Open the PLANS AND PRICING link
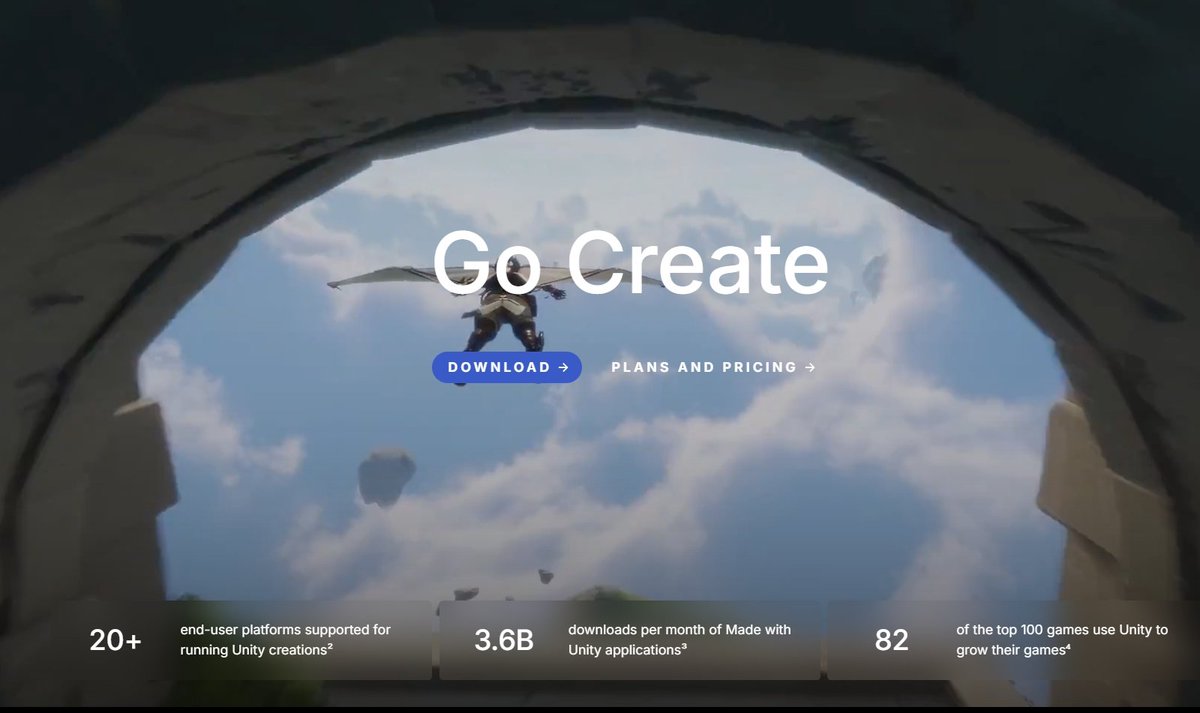 (x=713, y=367)
